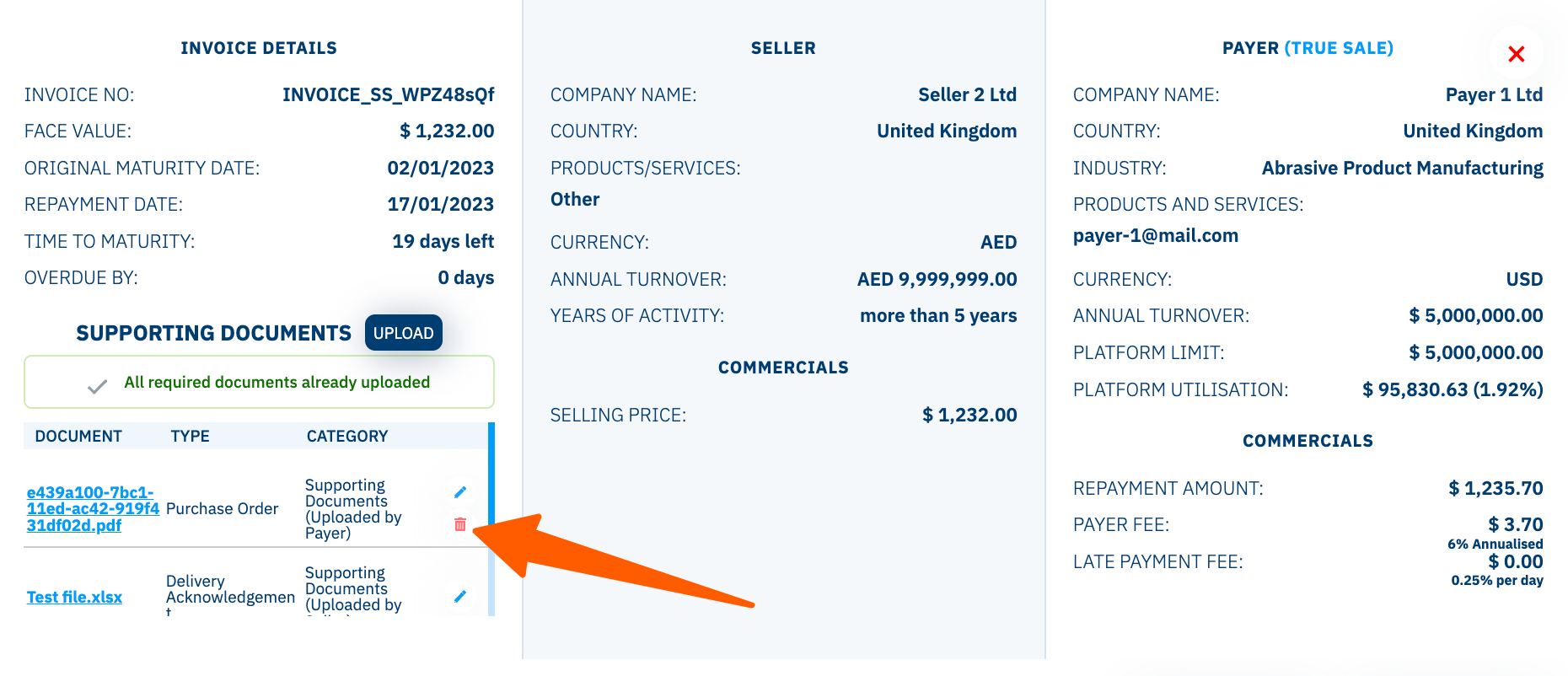Screen dimensions: 1568x676
Task: Click the checkmark icon in the uploaded notice
Action: pos(98,386)
